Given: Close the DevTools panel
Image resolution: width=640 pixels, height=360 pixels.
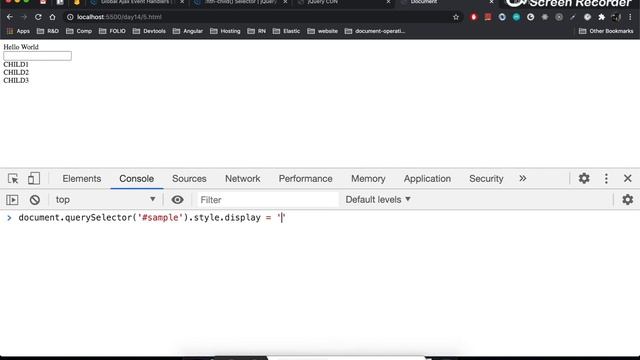Looking at the screenshot, I should [628, 178].
